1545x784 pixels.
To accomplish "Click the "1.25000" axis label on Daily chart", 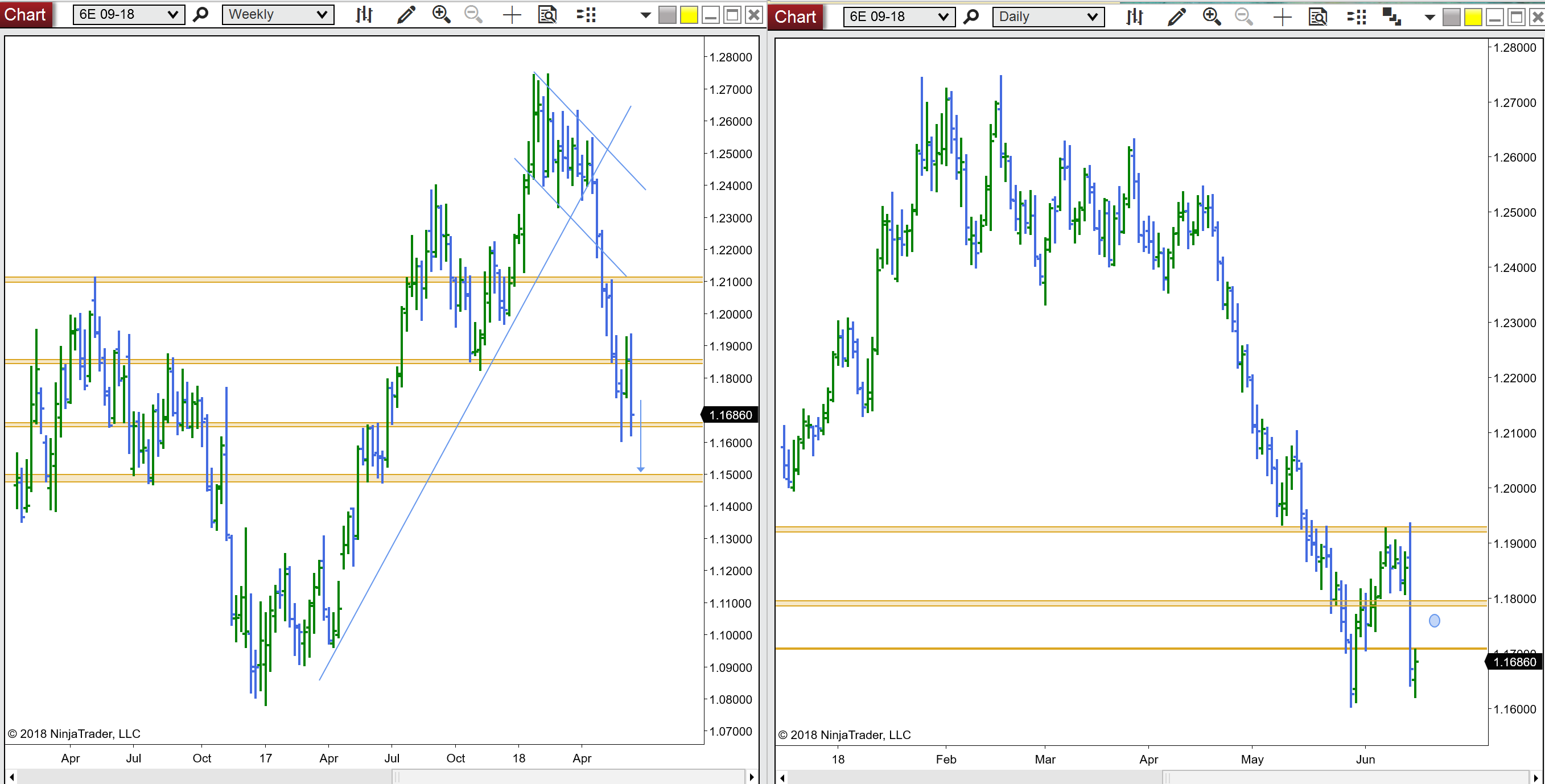I will point(1514,212).
